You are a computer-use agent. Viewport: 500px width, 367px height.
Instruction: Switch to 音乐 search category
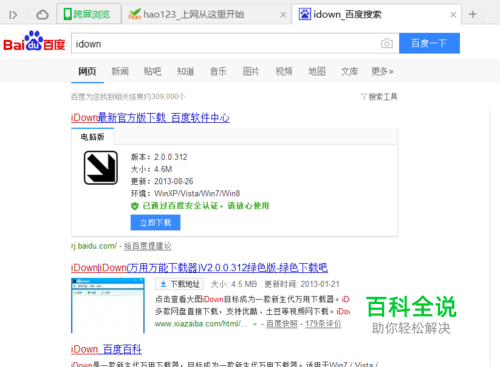click(218, 71)
